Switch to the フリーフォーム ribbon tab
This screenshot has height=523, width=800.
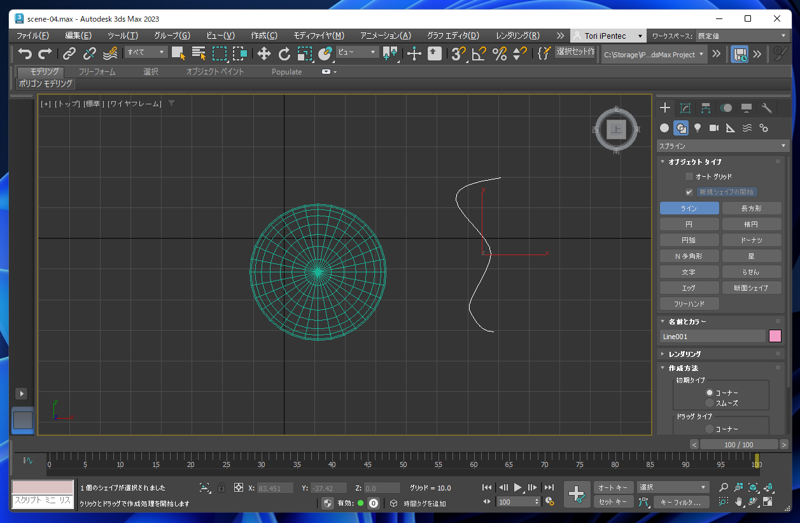[x=97, y=72]
